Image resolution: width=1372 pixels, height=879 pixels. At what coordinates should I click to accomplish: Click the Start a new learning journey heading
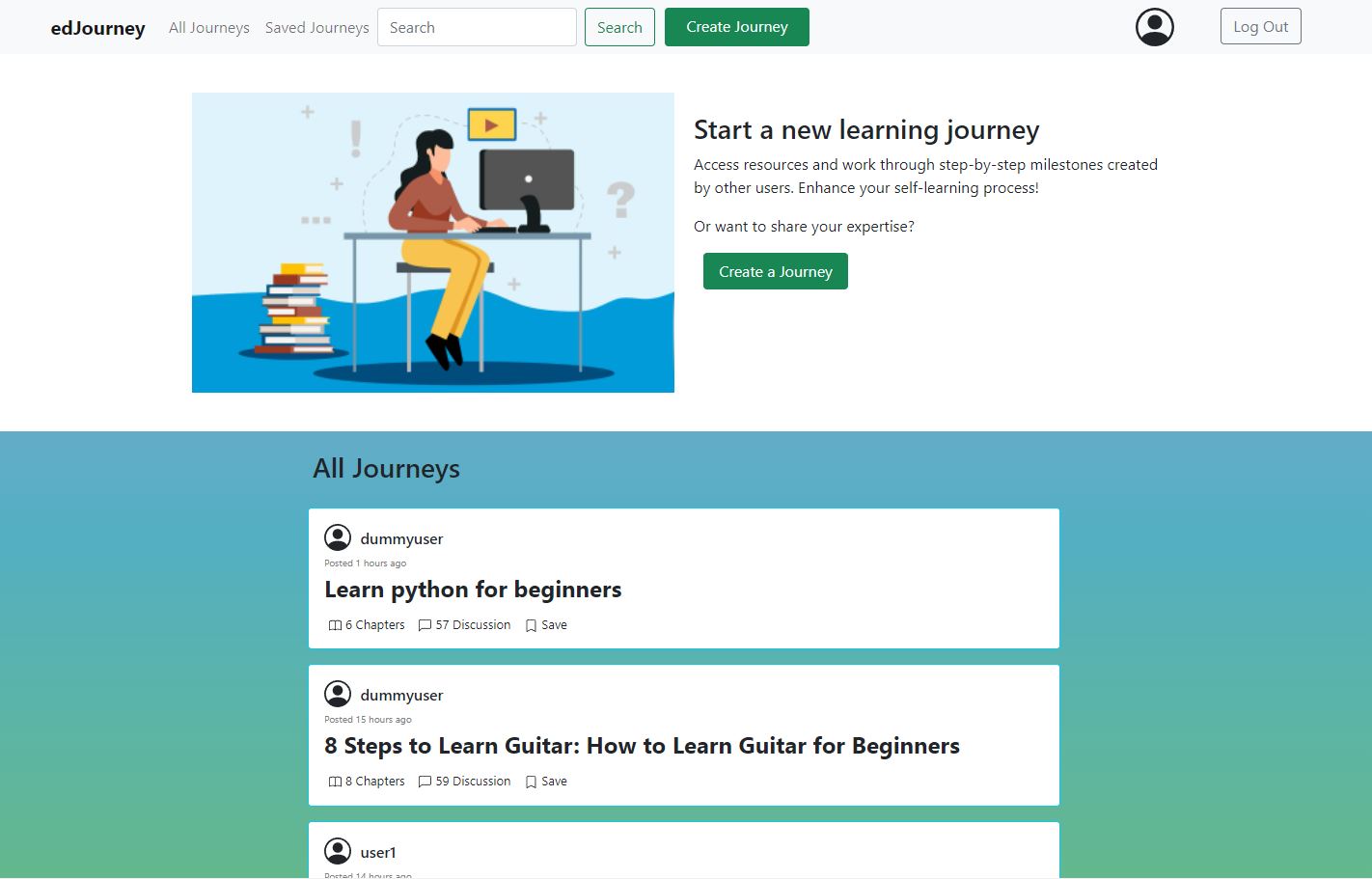(866, 130)
